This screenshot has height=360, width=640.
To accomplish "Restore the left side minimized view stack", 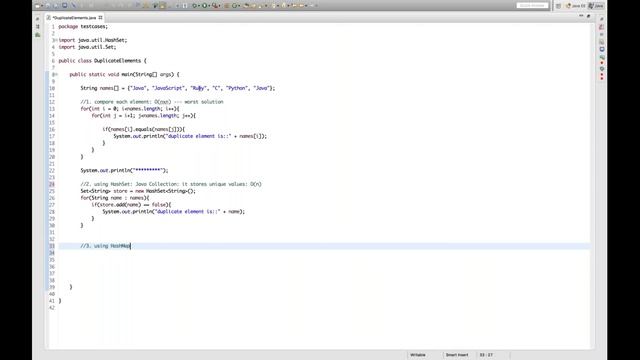I will [x=38, y=19].
